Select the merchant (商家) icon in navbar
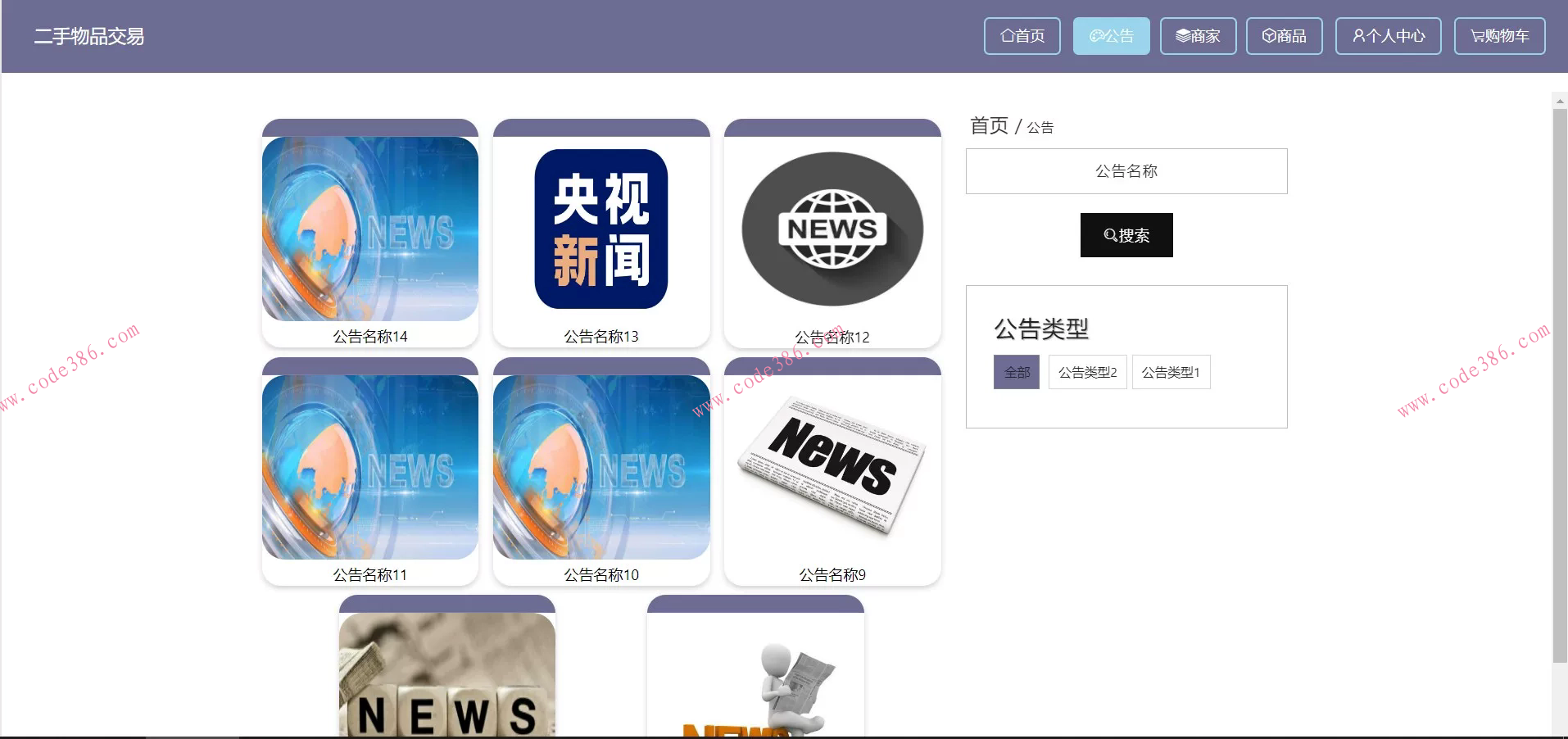The image size is (1568, 739). (x=1181, y=35)
